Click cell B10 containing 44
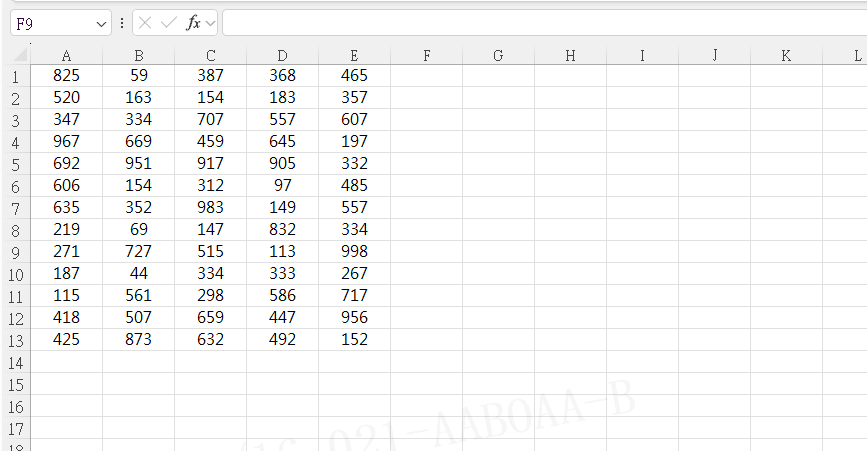The image size is (867, 451). coord(138,273)
